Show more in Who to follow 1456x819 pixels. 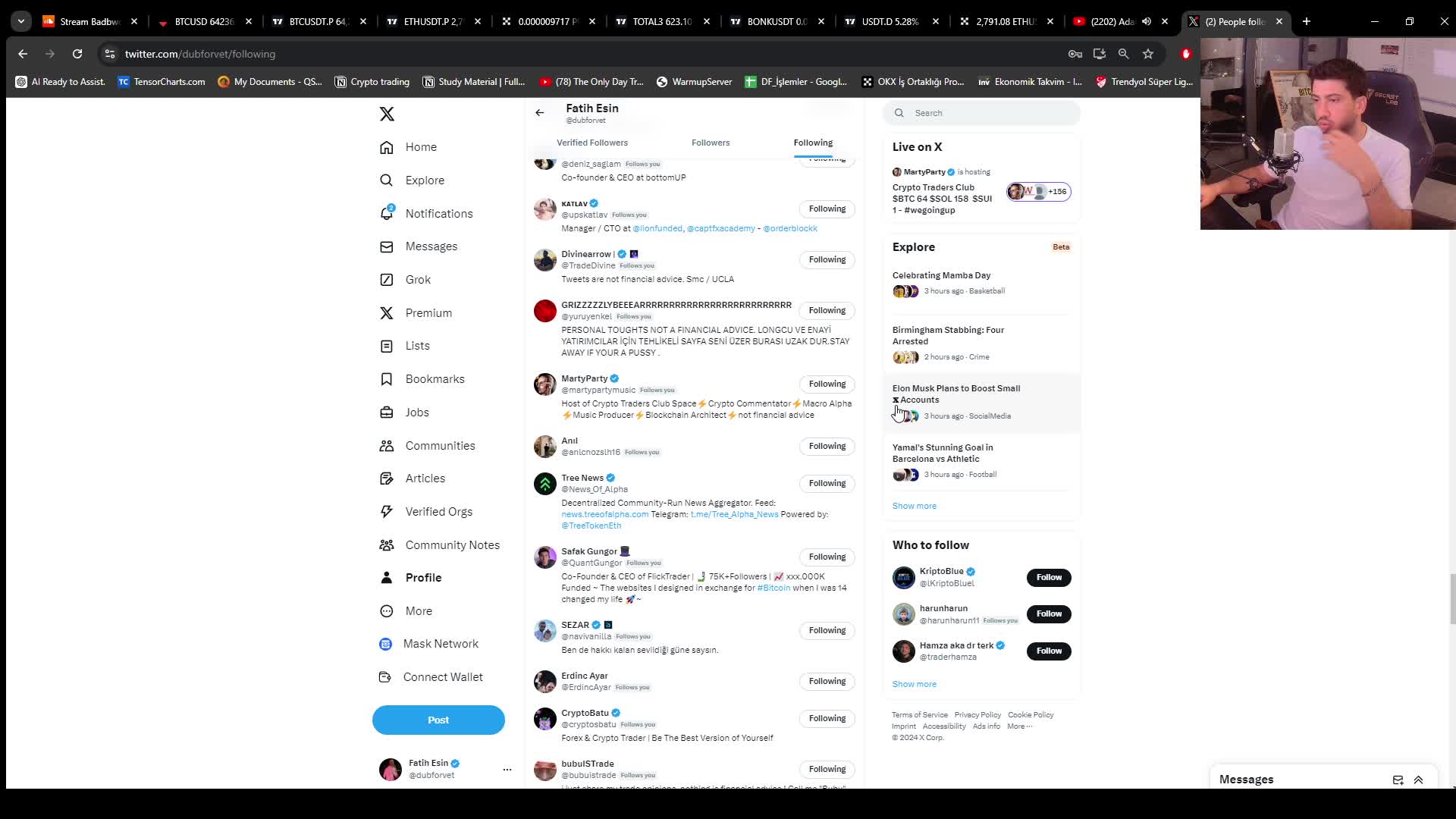click(x=914, y=684)
